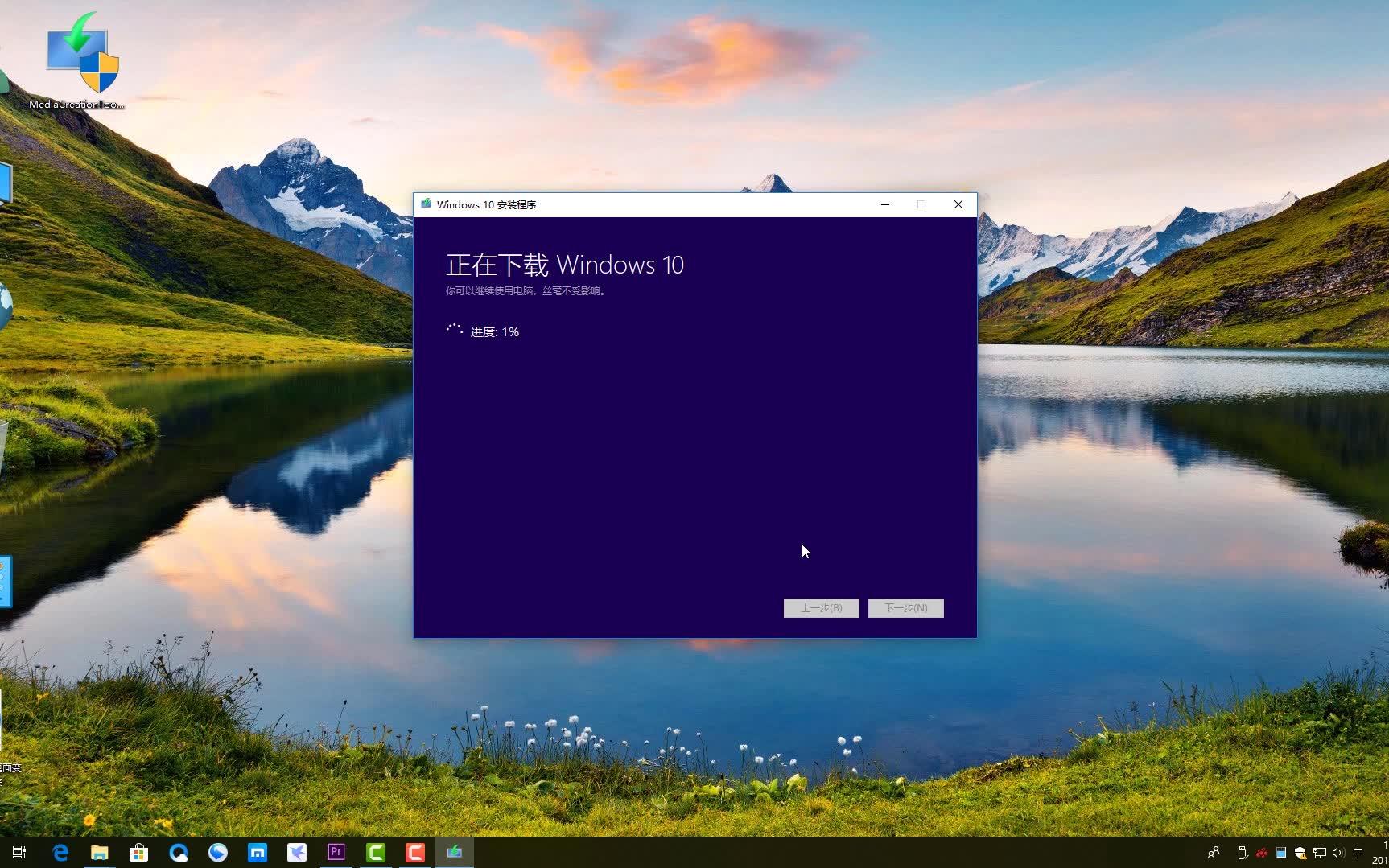Open the blue Q cloud browser taskbar icon
Screen dimensions: 1389x868
pos(179,852)
